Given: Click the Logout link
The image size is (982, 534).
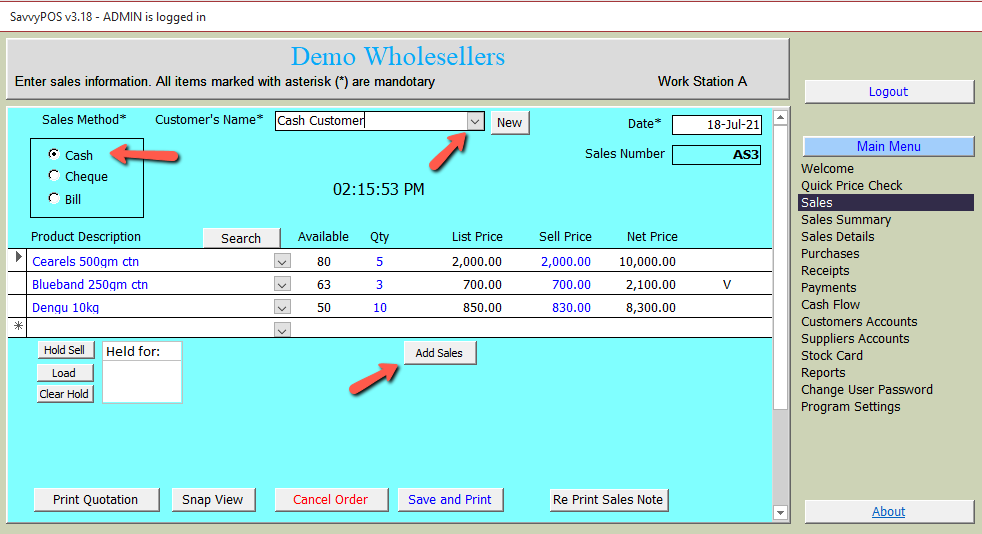Looking at the screenshot, I should [888, 91].
